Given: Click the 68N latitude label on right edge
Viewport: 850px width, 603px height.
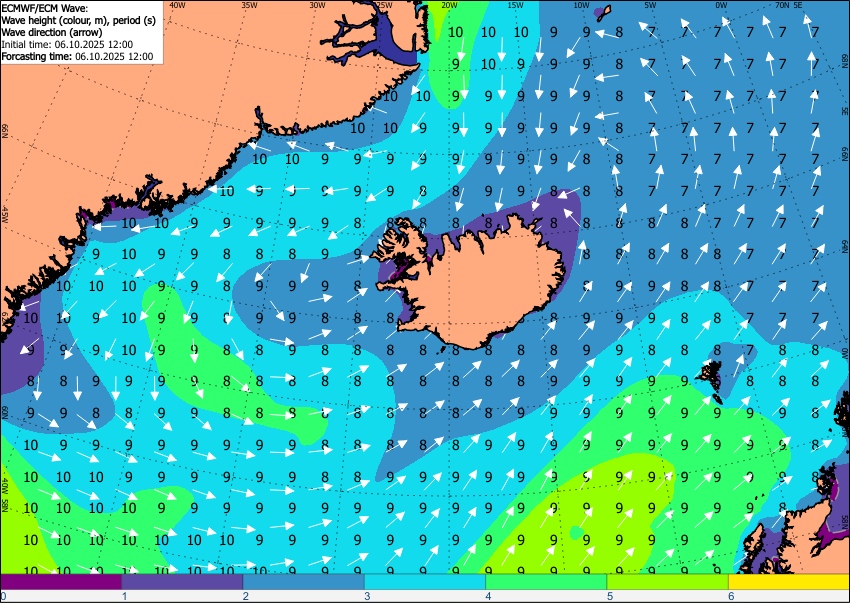Looking at the screenshot, I should point(845,59).
